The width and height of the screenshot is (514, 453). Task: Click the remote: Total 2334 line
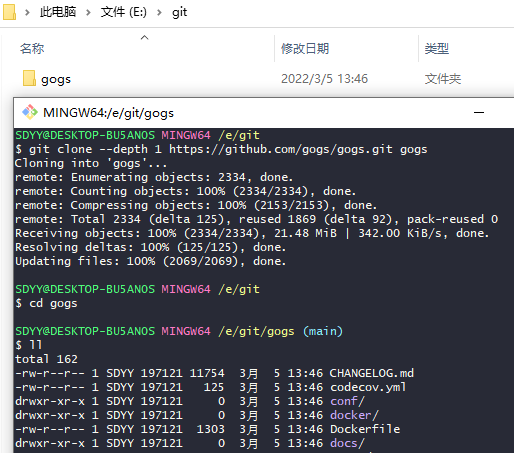point(256,219)
